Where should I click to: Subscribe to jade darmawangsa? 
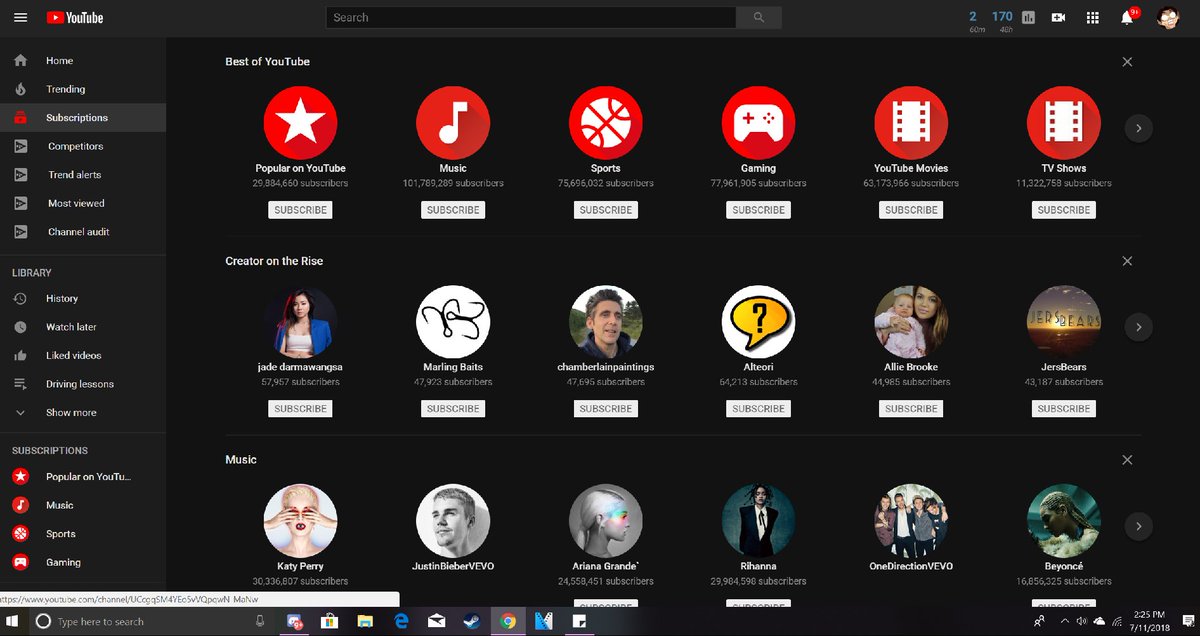300,409
